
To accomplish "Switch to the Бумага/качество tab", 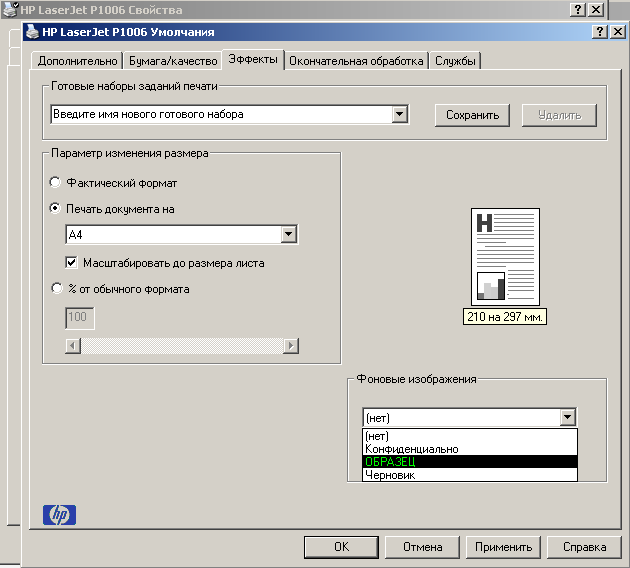I will (173, 61).
